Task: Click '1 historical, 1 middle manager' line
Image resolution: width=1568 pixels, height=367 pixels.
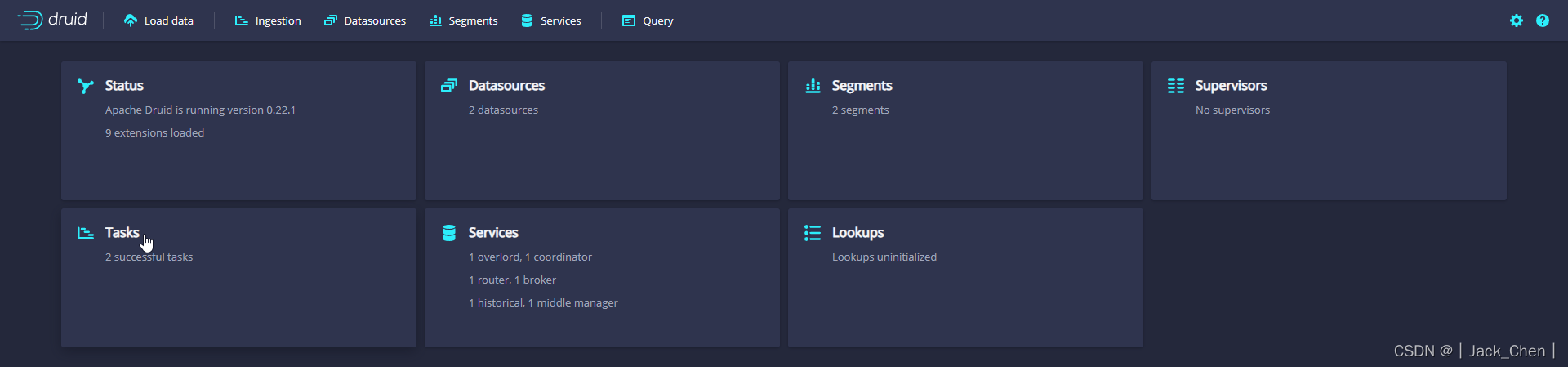Action: click(x=543, y=302)
